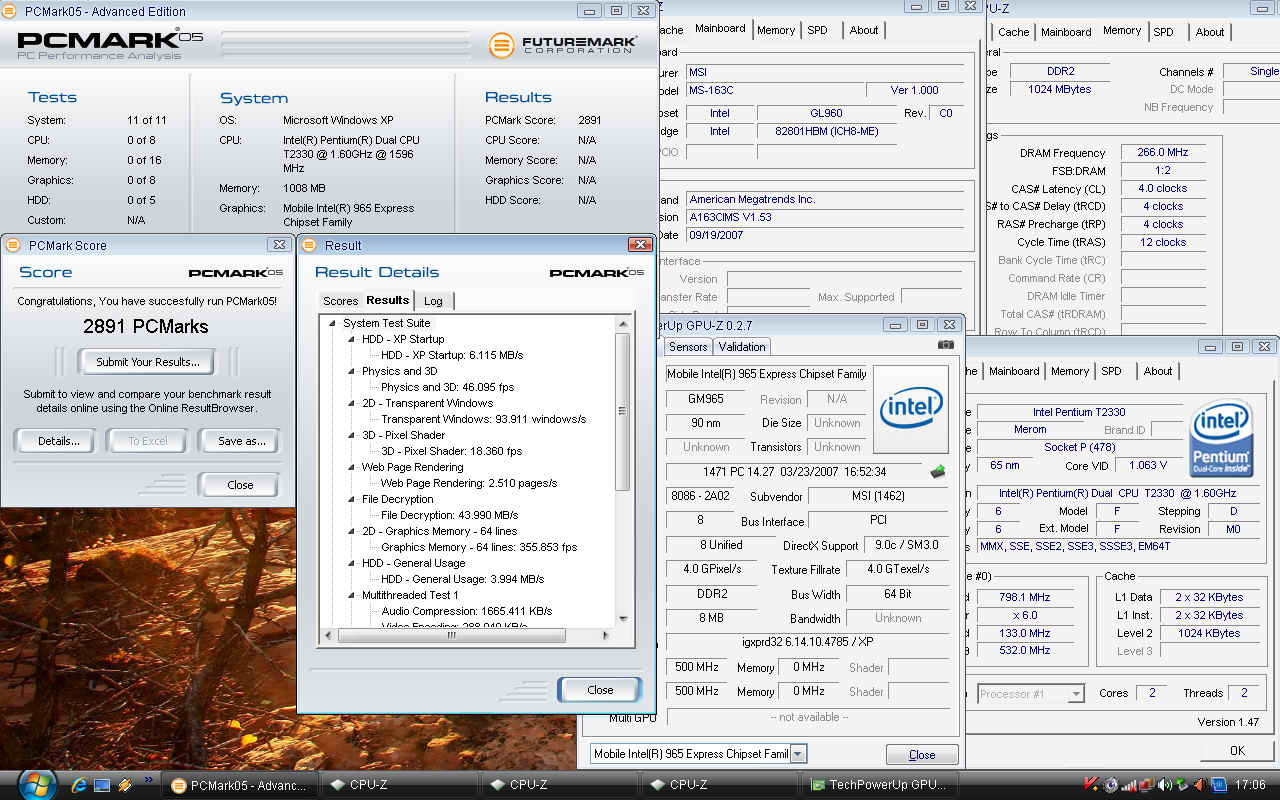Switch to the TechPowerUp GPU-Z taskbar button
1280x800 pixels.
pos(880,785)
